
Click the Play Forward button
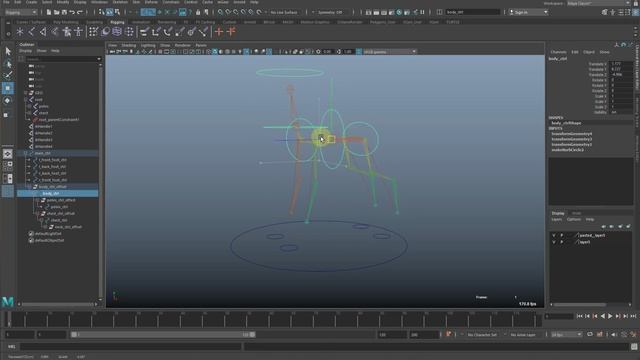point(610,316)
